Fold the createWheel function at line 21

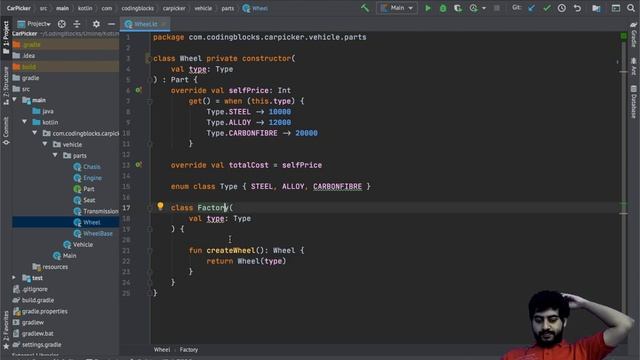150,250
